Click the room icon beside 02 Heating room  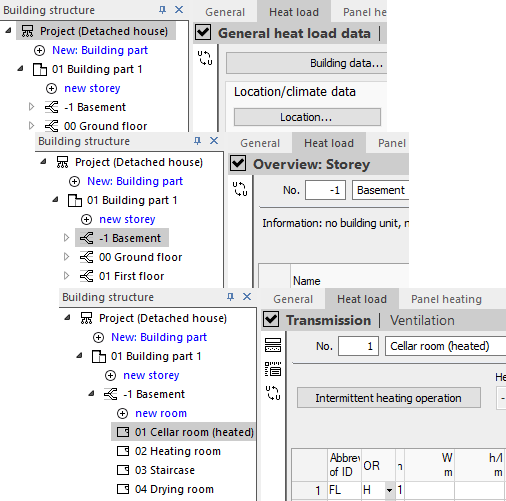(123, 451)
